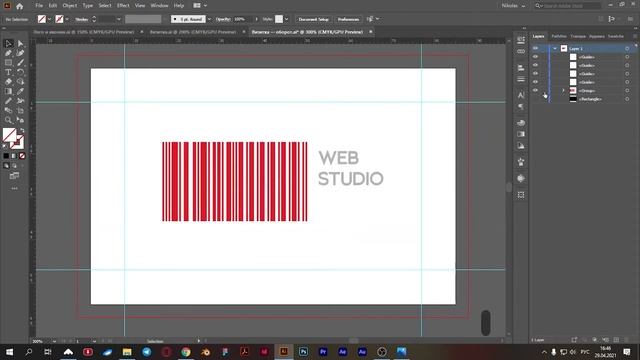Open the brush definition dropdown arrow
Screen dimensions: 640x360
pyautogui.click(x=209, y=19)
